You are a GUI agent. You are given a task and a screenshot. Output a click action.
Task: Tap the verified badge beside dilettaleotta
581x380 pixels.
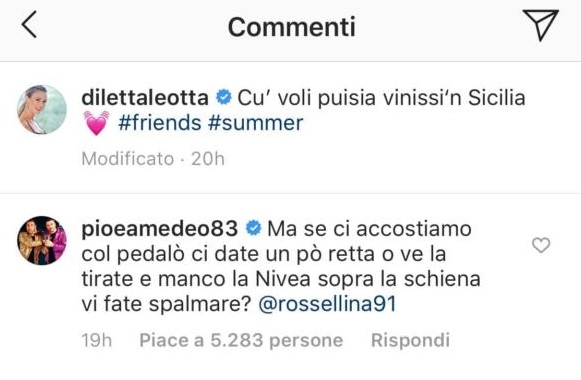click(x=224, y=97)
